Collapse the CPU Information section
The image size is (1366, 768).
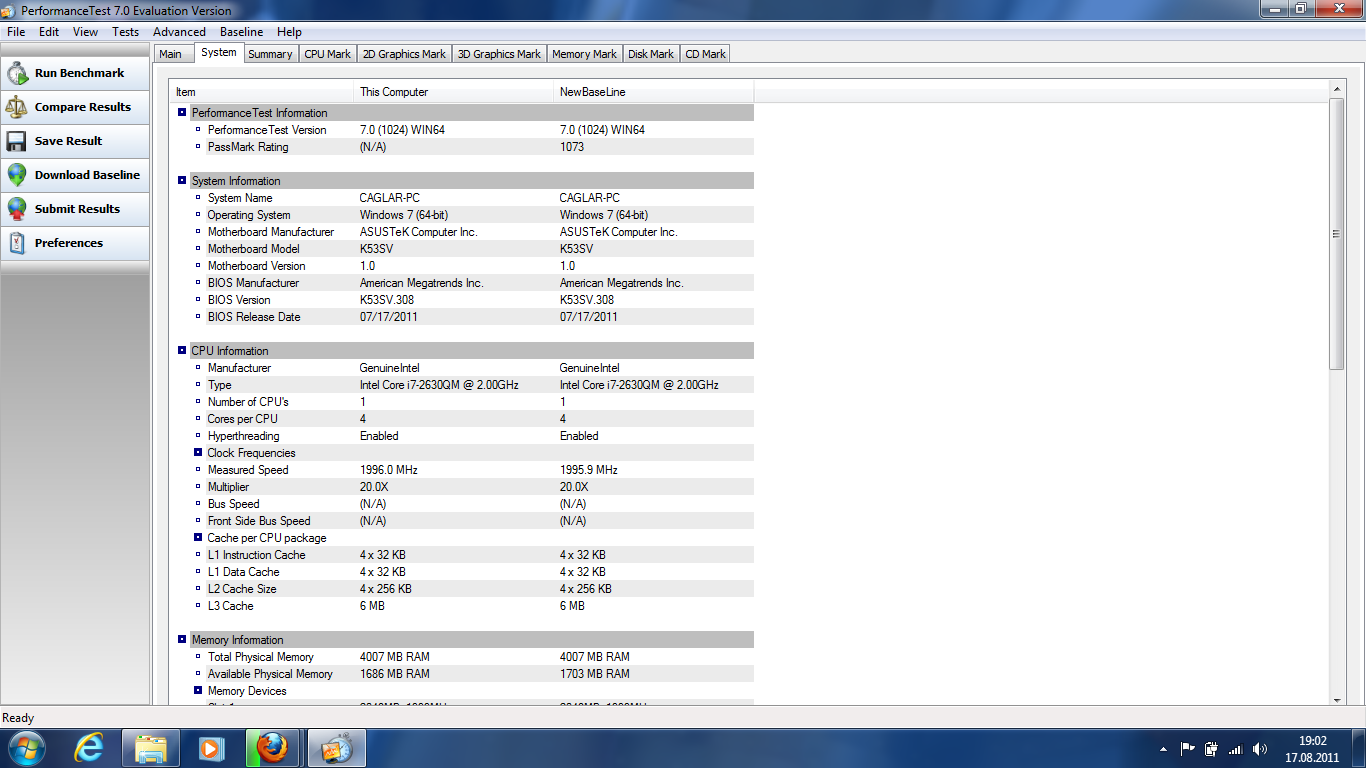click(182, 351)
